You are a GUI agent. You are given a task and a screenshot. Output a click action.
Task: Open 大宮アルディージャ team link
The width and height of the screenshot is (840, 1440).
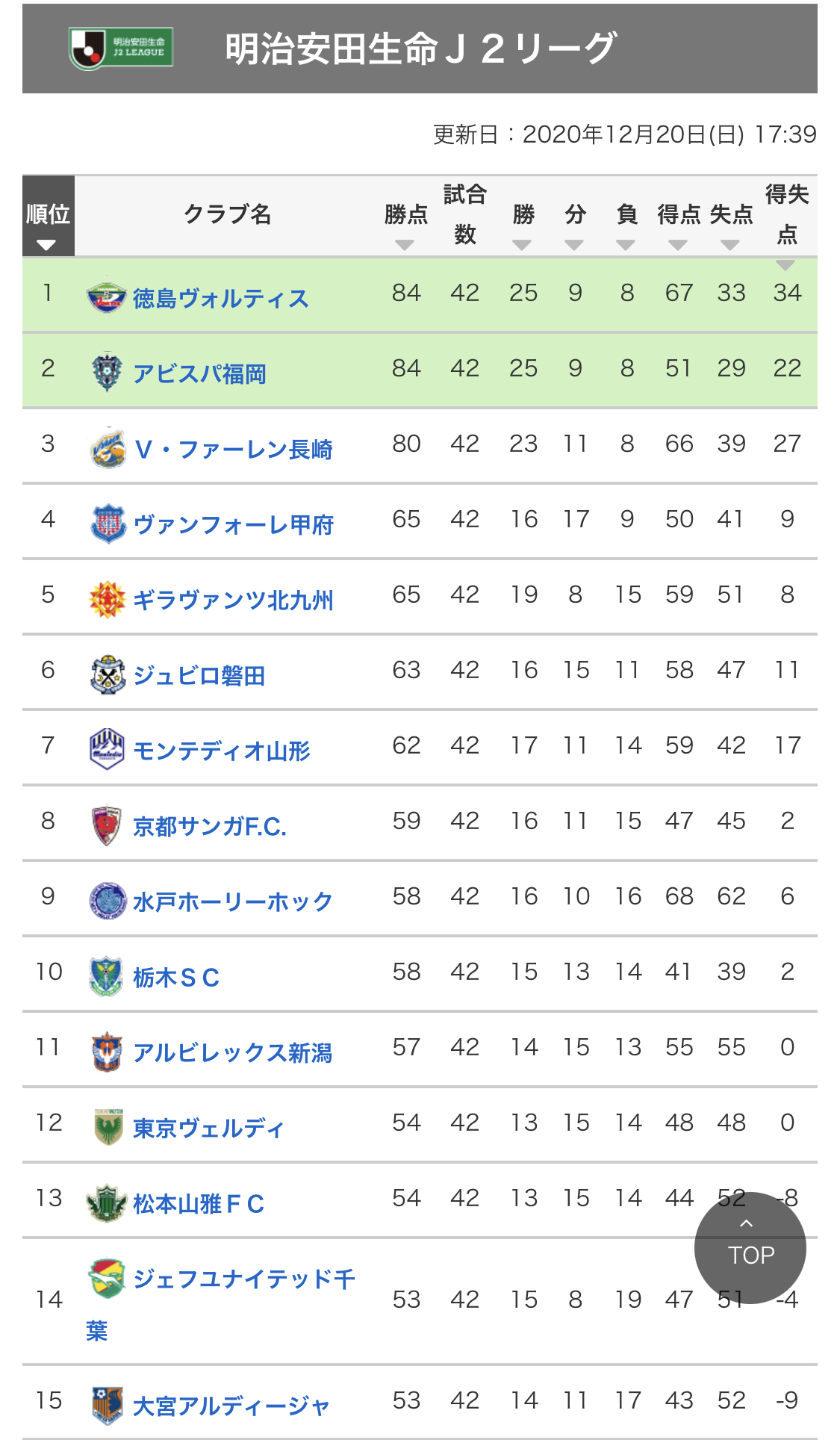click(231, 1406)
